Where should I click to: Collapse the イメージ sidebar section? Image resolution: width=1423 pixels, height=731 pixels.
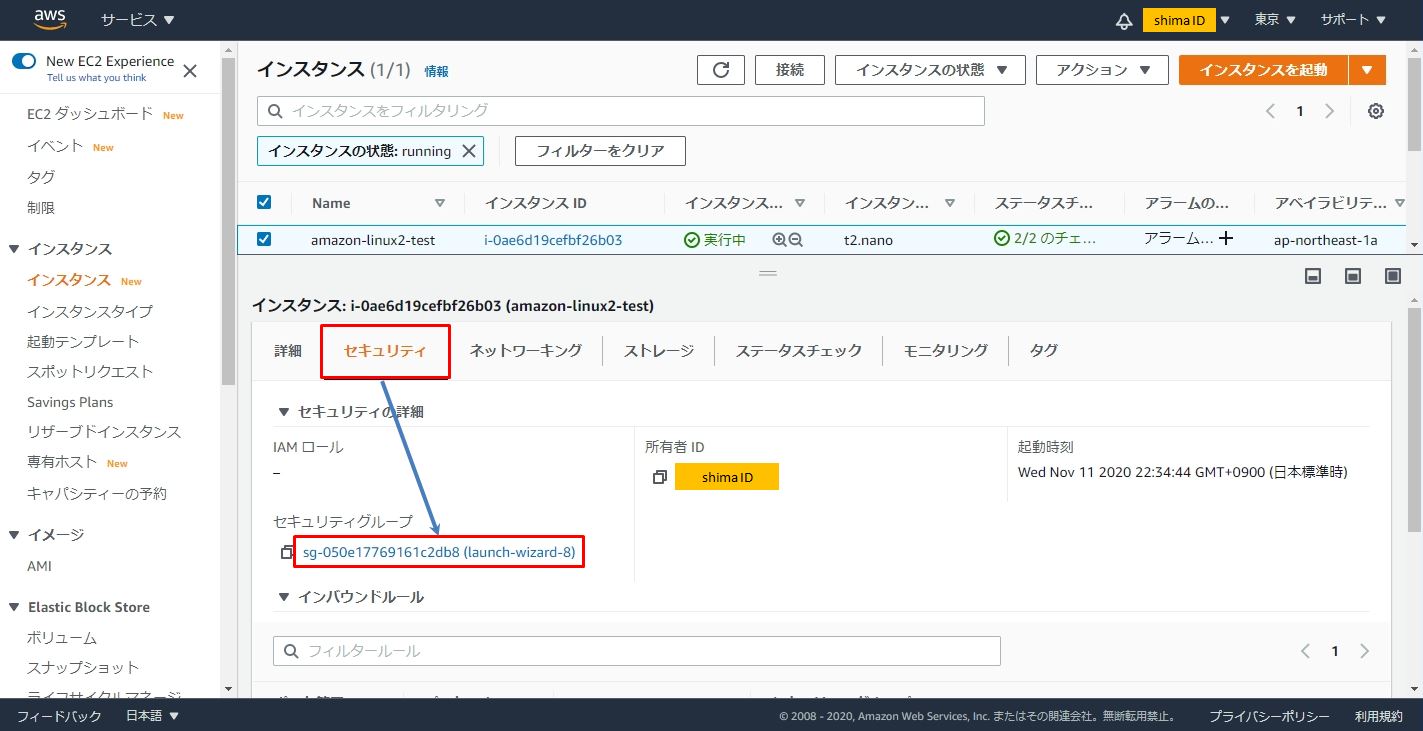[x=14, y=535]
